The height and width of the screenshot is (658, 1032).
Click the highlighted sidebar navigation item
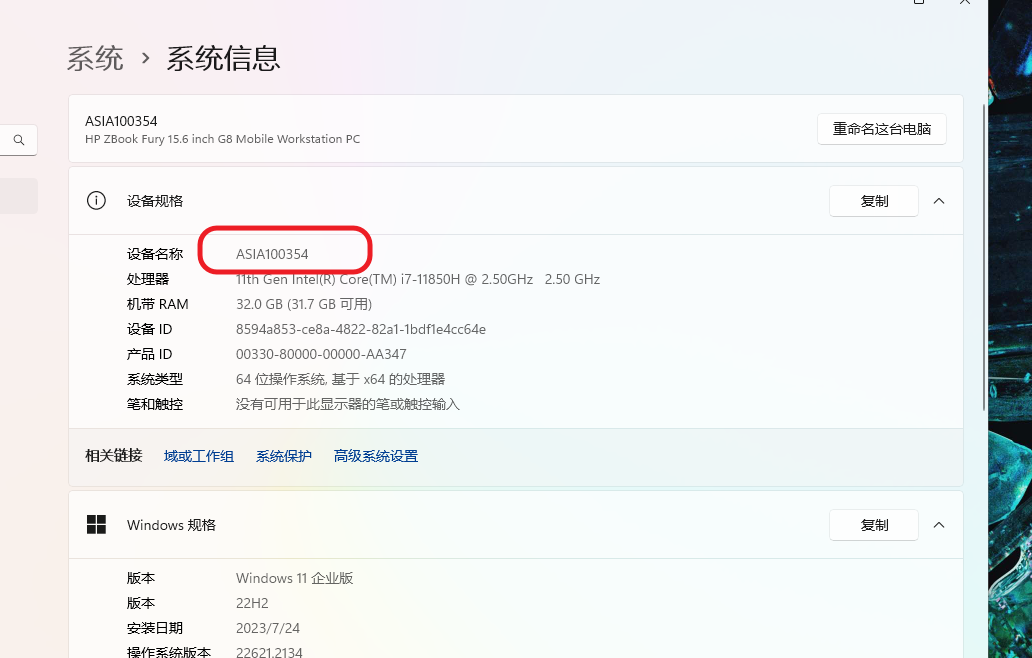(x=18, y=196)
